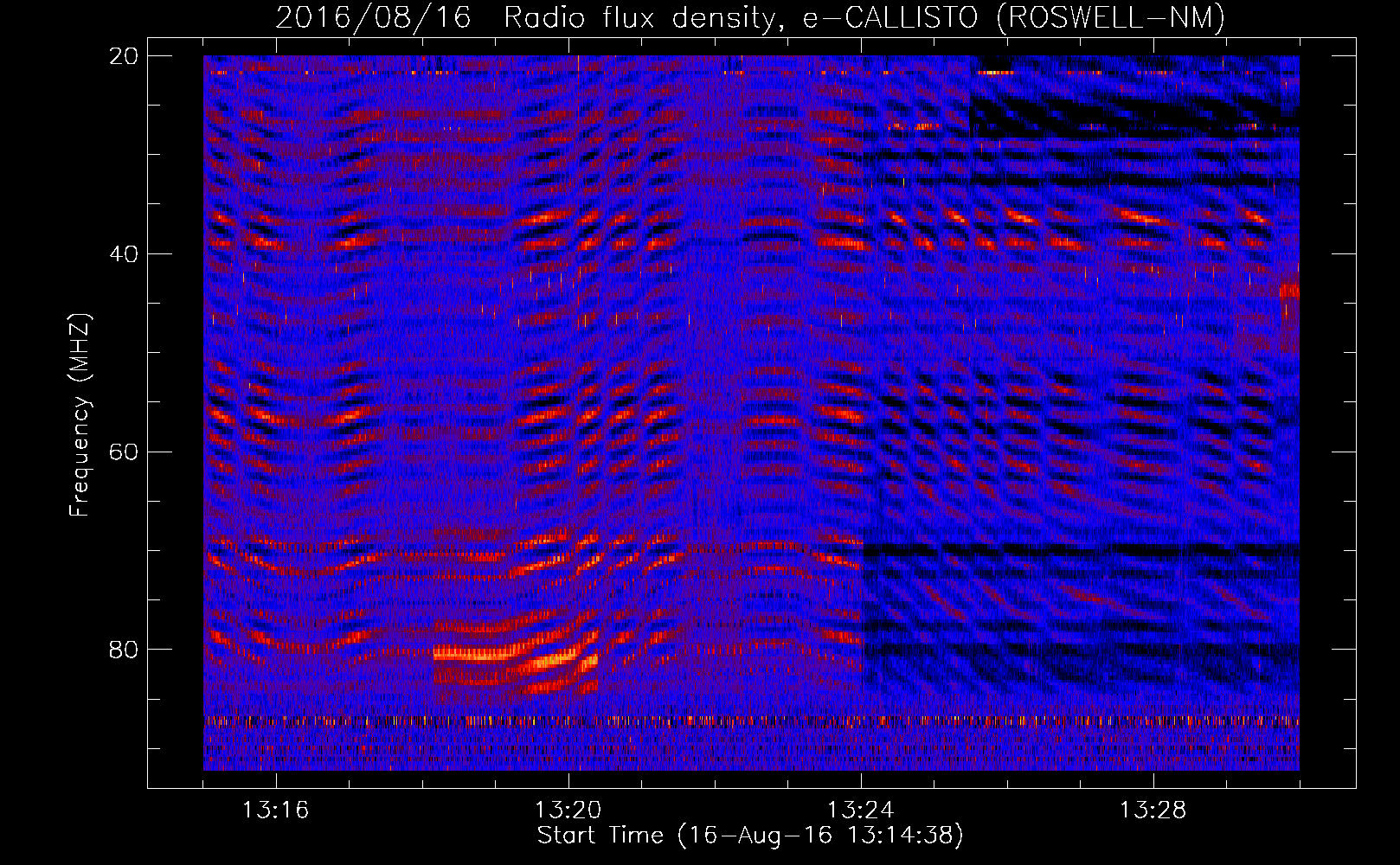The width and height of the screenshot is (1400, 865).
Task: Select the 13:20 time tick label
Action: (x=568, y=811)
